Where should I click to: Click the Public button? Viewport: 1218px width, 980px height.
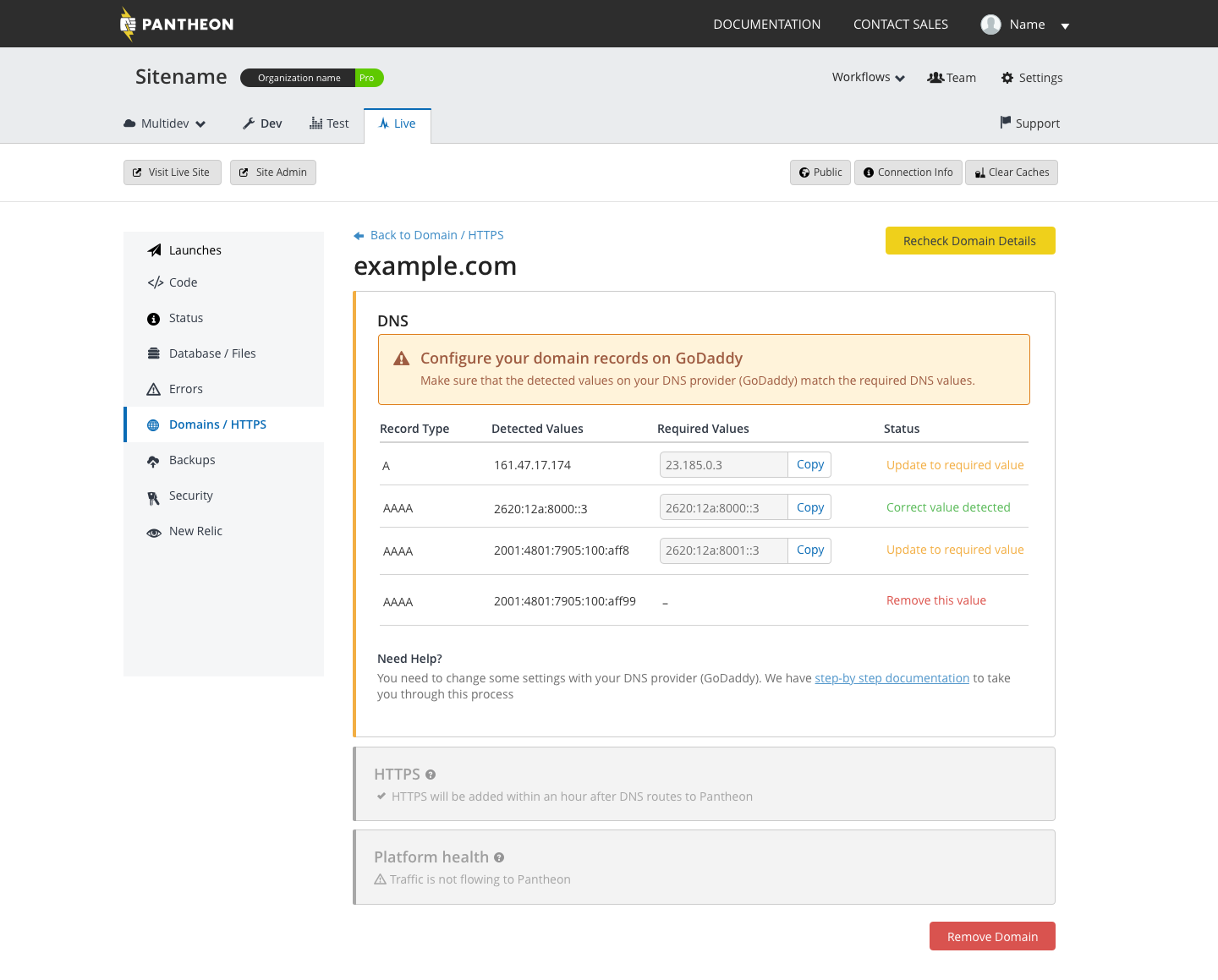820,172
